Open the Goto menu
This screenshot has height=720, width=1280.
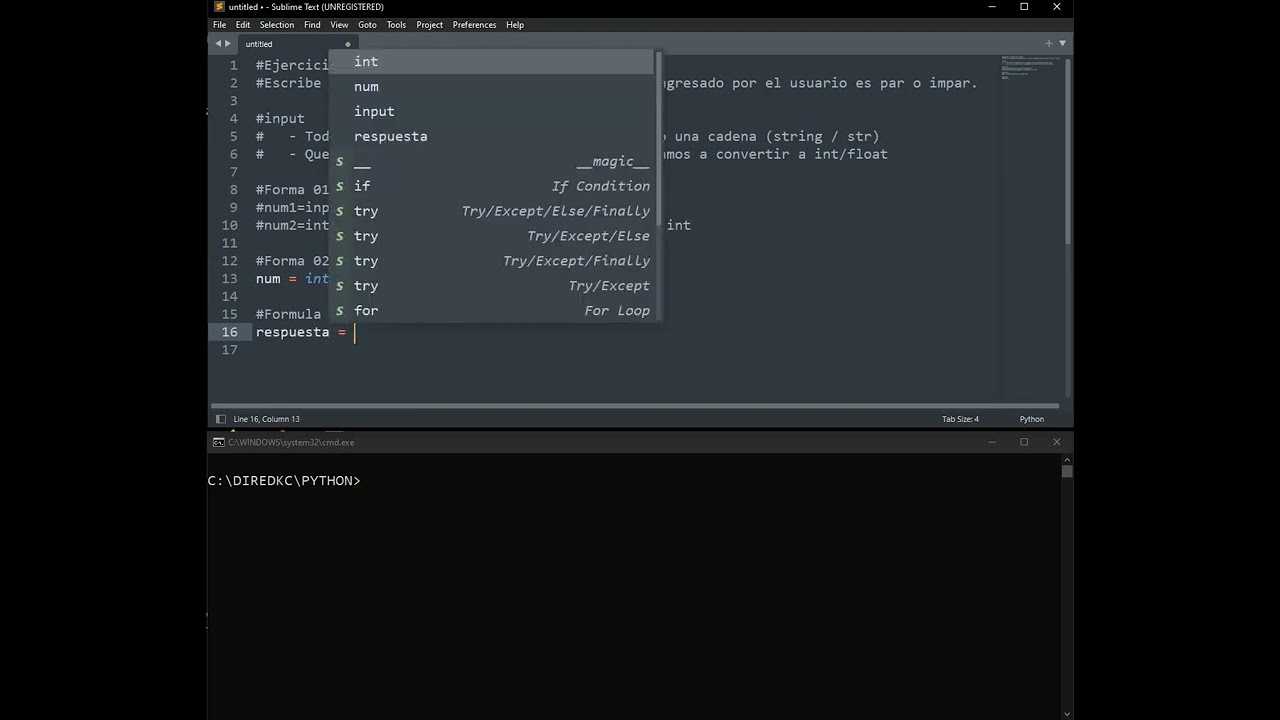tap(367, 25)
